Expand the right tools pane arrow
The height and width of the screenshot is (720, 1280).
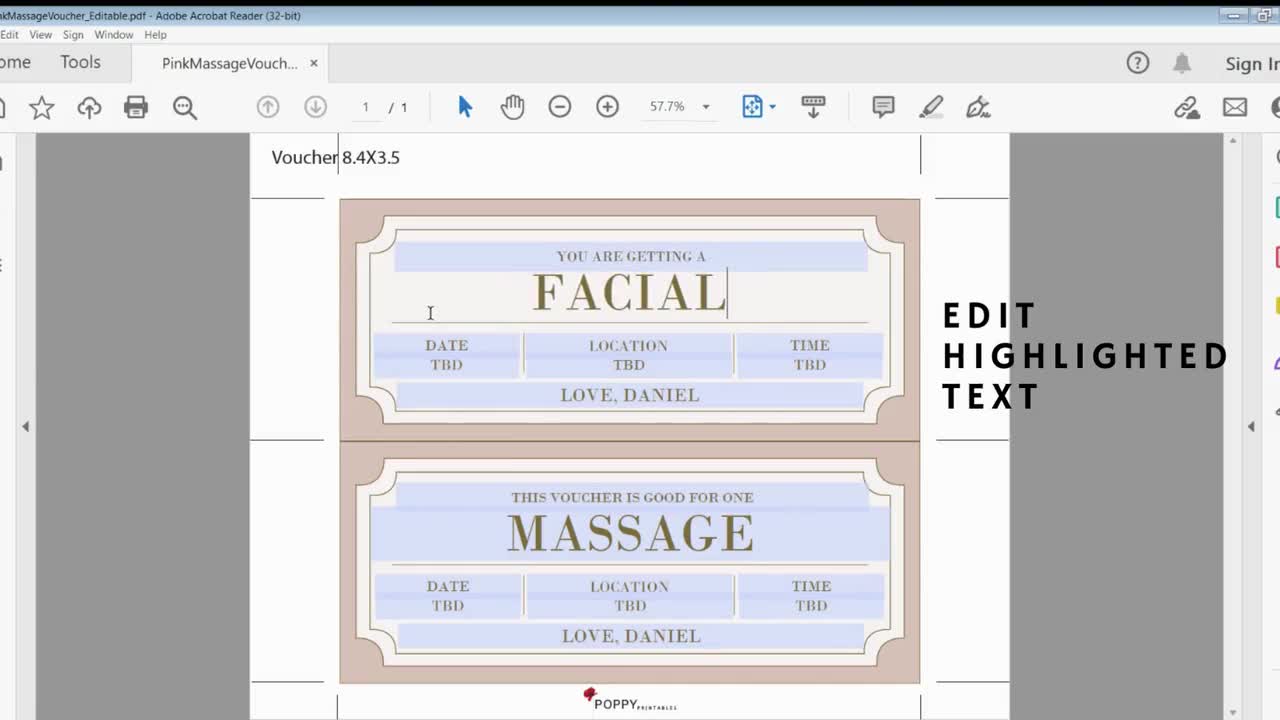click(1251, 427)
